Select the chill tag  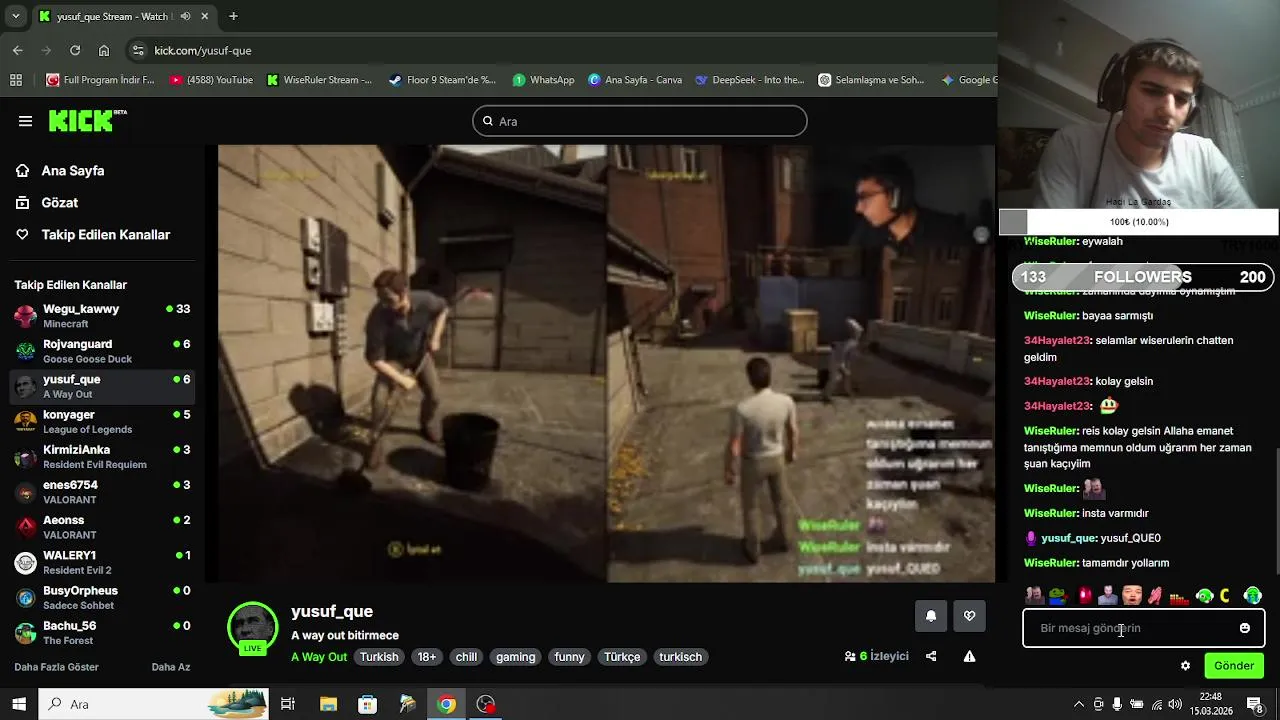tap(466, 657)
